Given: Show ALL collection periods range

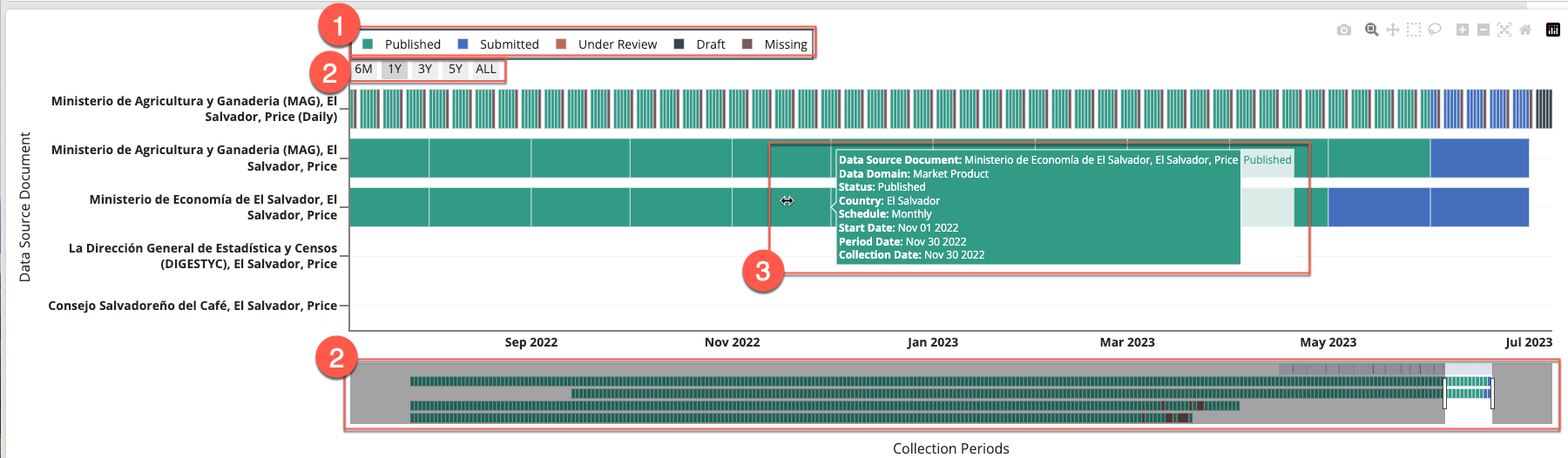Looking at the screenshot, I should point(486,69).
